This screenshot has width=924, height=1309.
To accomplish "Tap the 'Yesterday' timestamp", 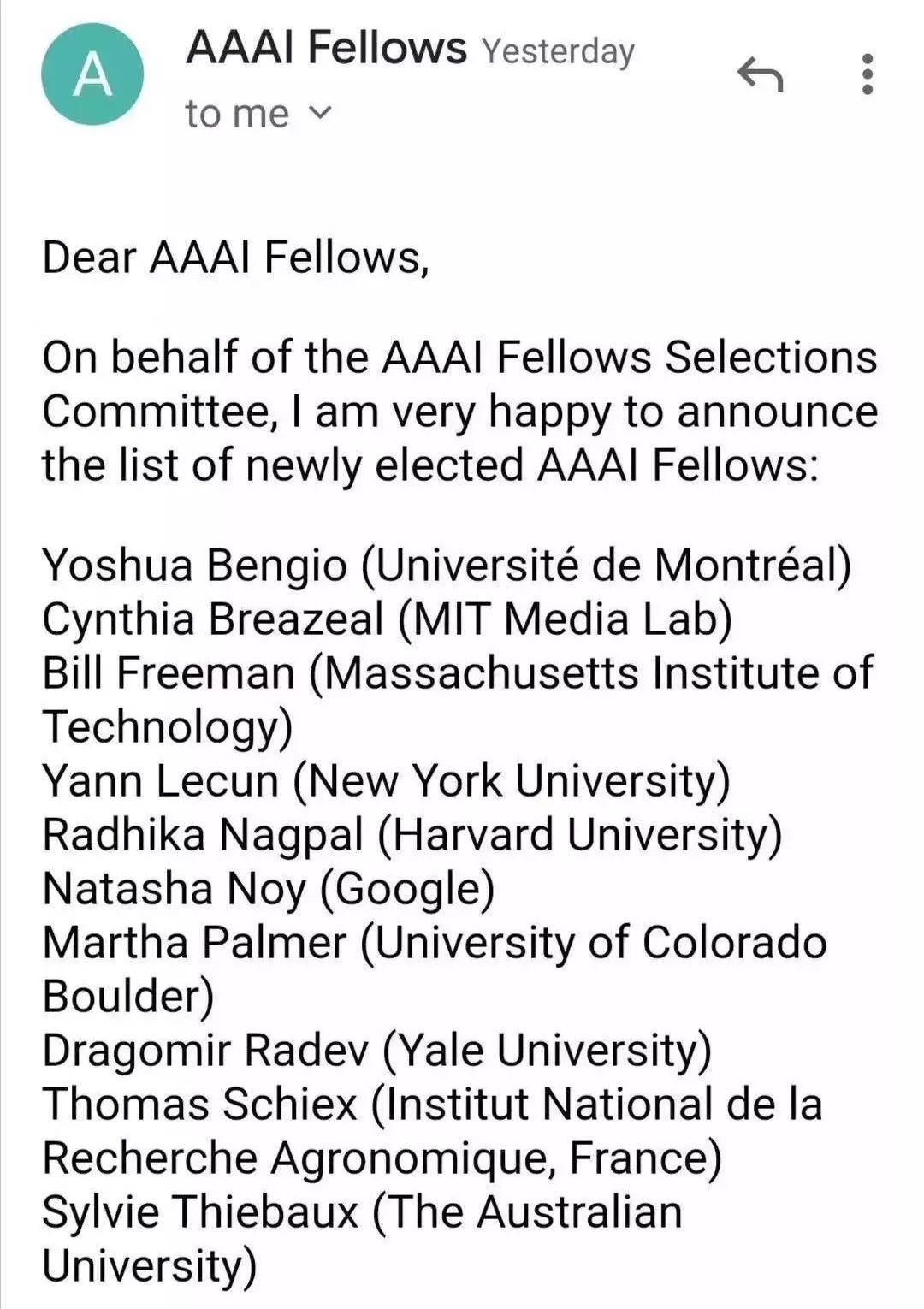I will point(557,51).
